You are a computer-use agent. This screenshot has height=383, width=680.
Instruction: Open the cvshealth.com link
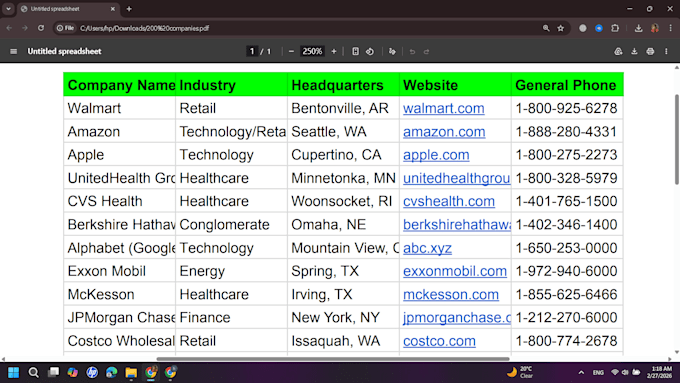pos(449,201)
